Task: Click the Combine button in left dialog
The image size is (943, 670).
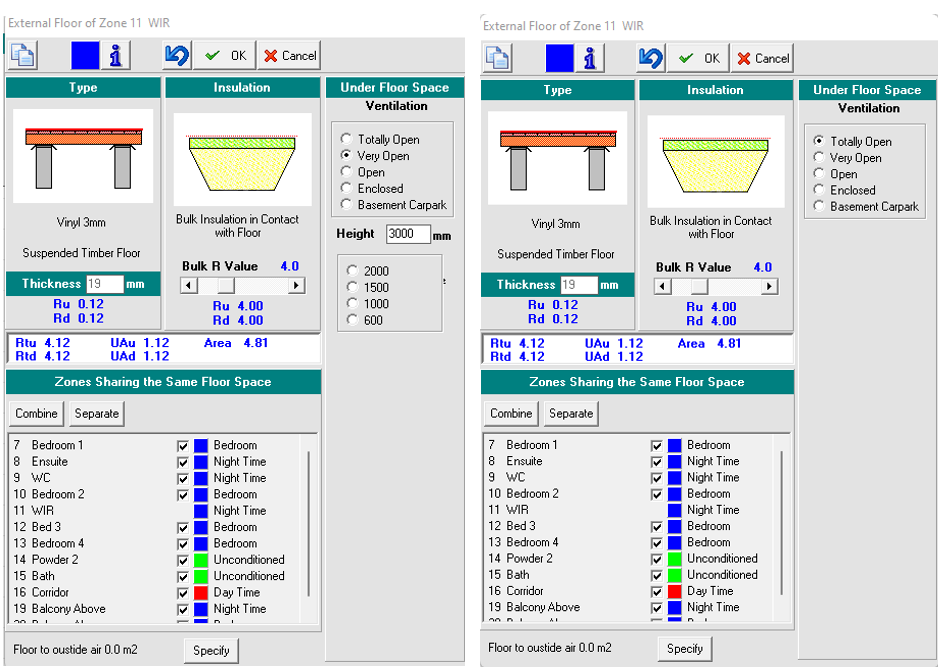Action: (36, 413)
